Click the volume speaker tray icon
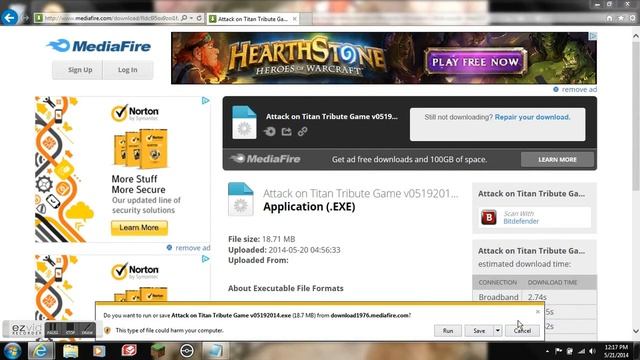The height and width of the screenshot is (360, 640). point(592,351)
